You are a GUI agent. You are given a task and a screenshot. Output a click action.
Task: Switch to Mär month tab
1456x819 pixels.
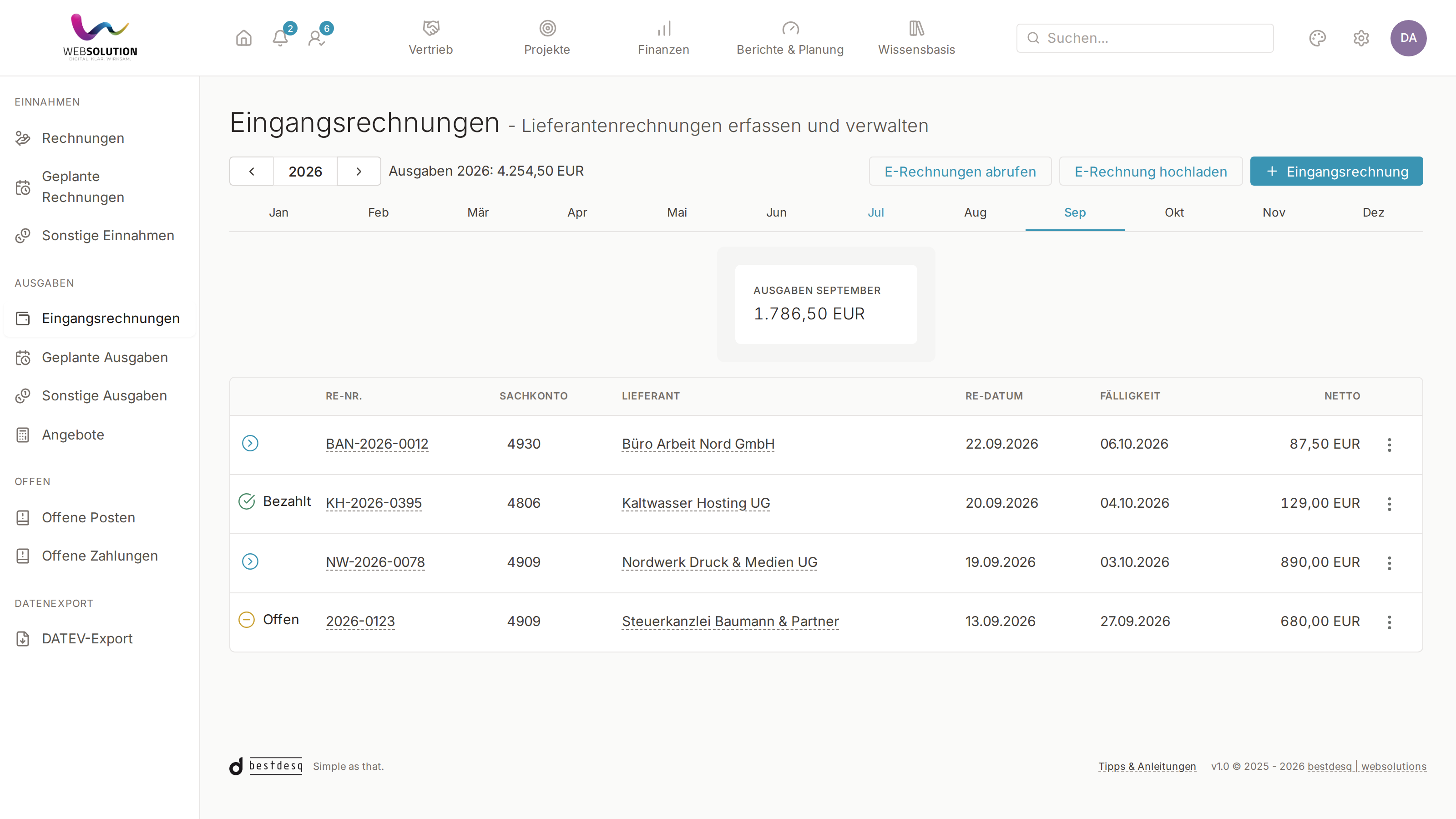(x=478, y=212)
